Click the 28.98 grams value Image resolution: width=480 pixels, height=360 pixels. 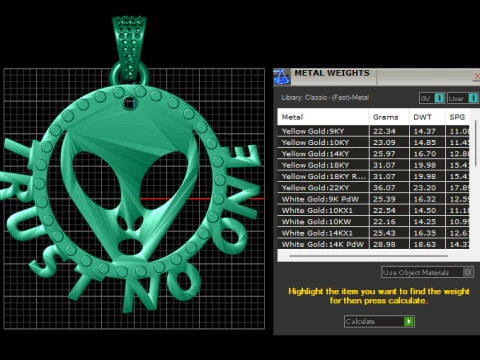coord(384,244)
